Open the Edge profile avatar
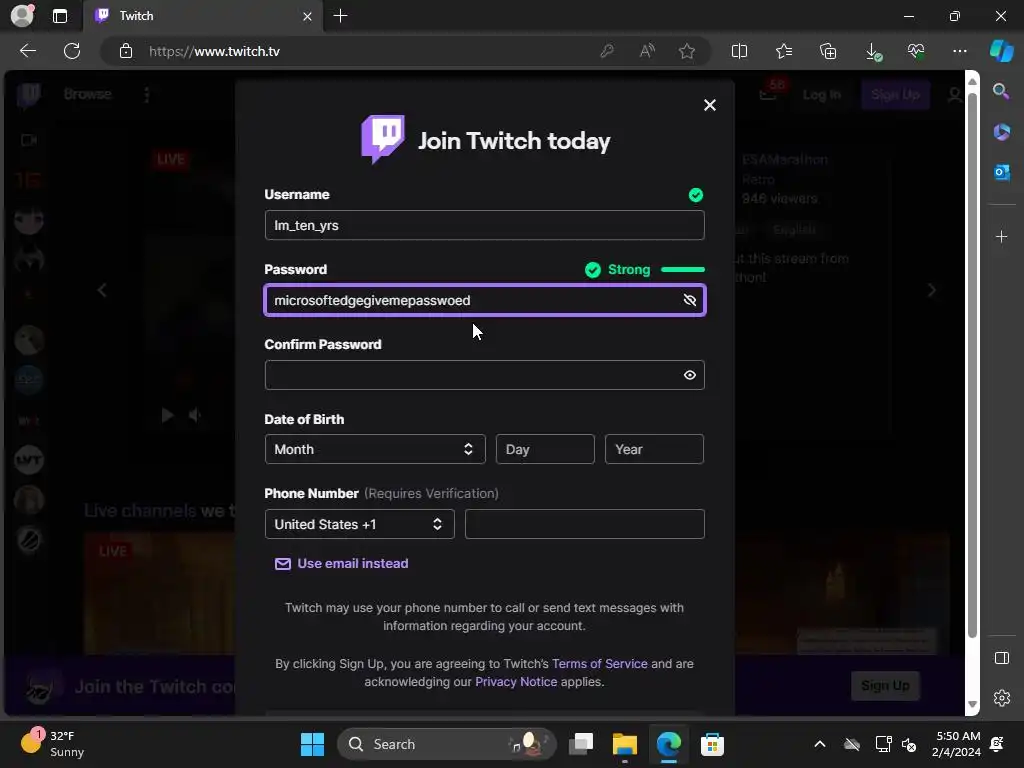The height and width of the screenshot is (768, 1024). [22, 16]
